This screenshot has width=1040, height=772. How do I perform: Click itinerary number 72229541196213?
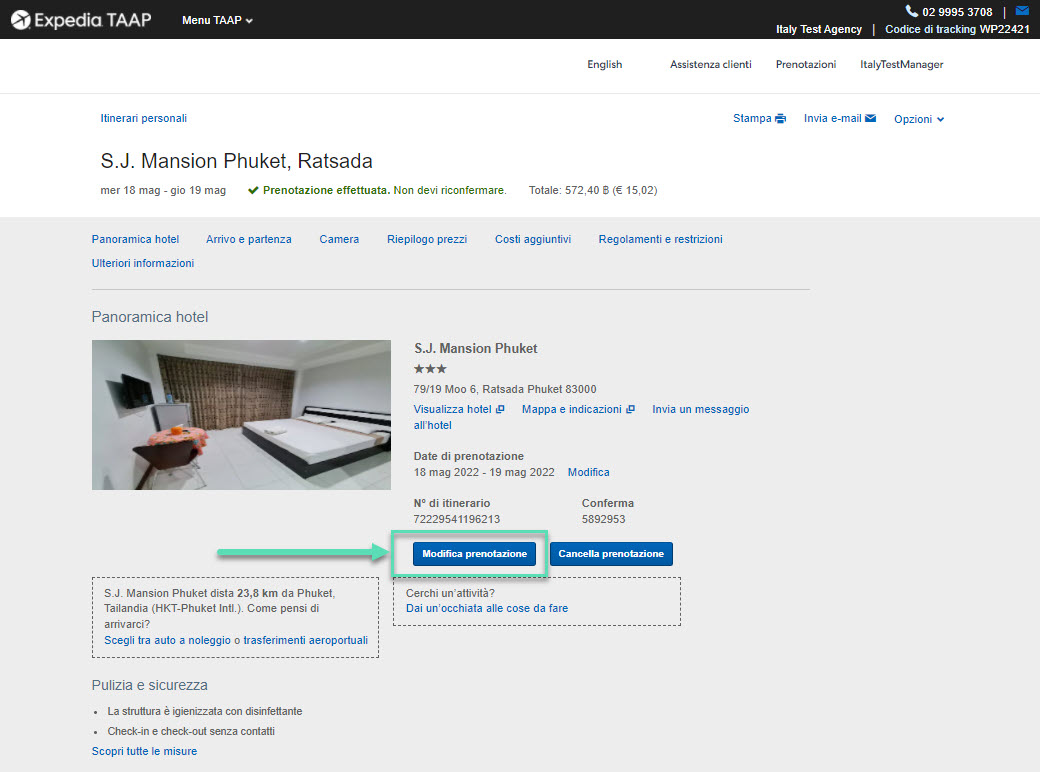(x=456, y=519)
